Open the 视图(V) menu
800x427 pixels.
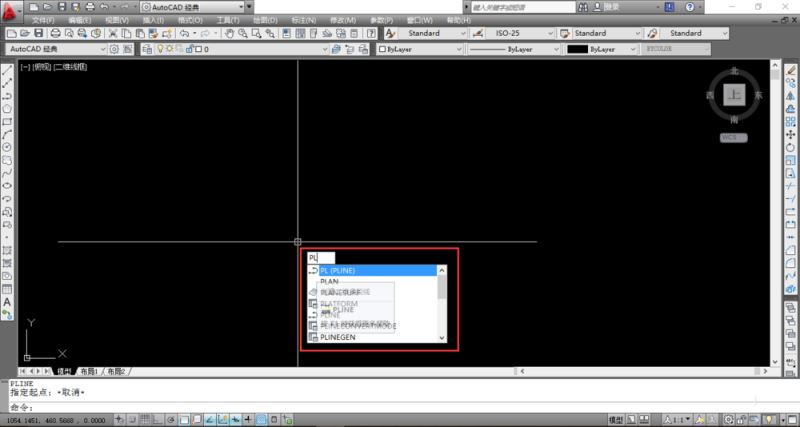pos(117,20)
